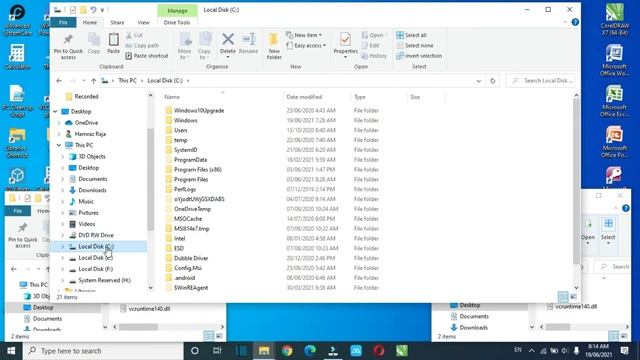
Task: Switch to the Share ribbon tab
Action: (x=117, y=22)
